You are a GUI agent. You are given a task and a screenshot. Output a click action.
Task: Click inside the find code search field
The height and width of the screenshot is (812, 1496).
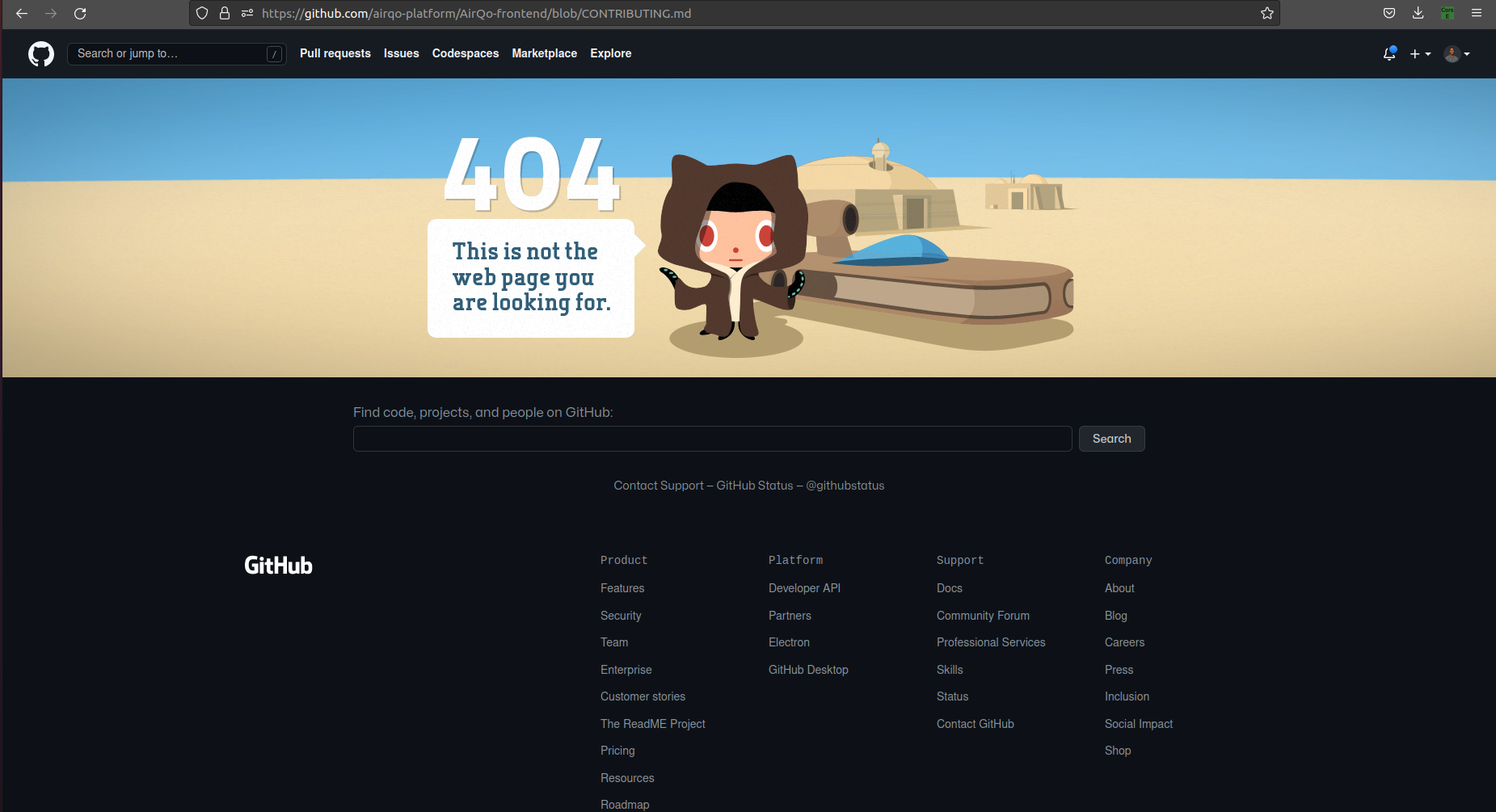tap(711, 438)
